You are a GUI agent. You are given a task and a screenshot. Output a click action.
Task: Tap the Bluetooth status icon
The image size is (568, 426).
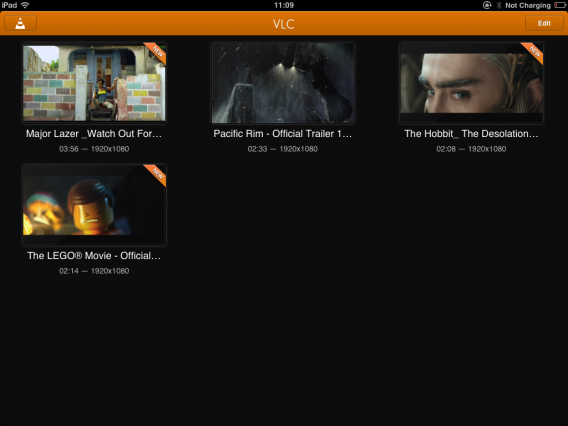point(498,5)
